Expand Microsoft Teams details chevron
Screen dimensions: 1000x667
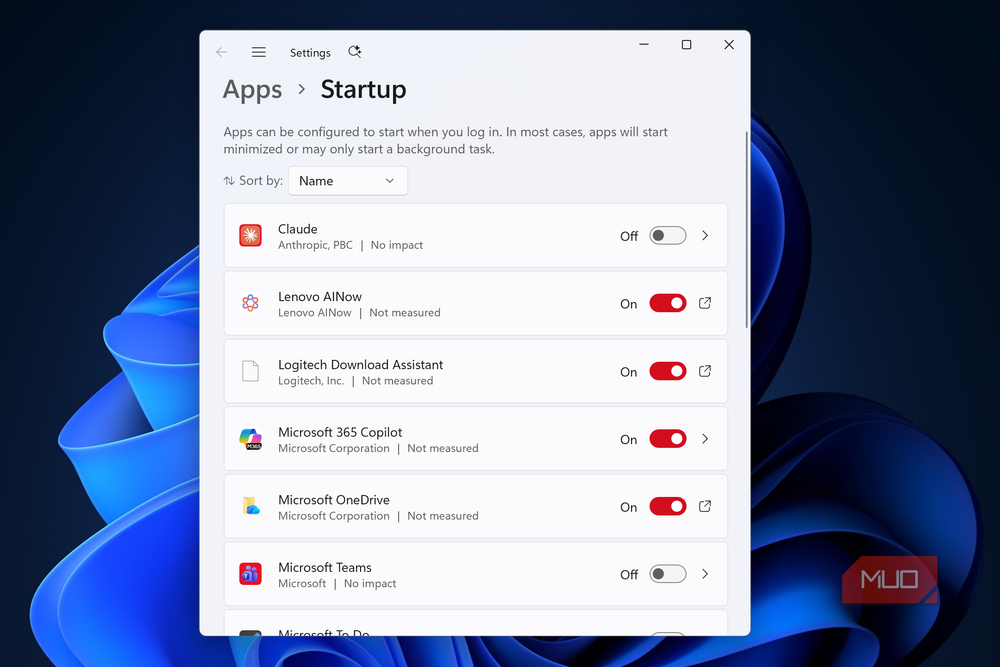[x=705, y=574]
